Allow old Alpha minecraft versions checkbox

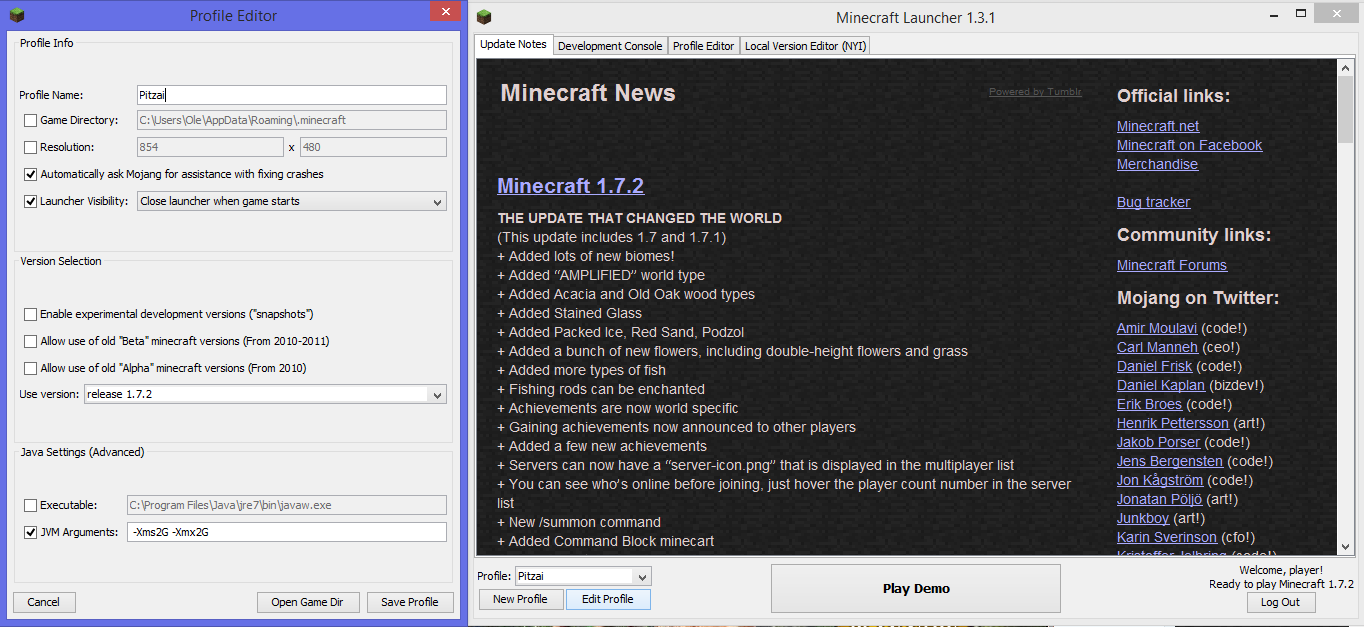click(x=30, y=368)
